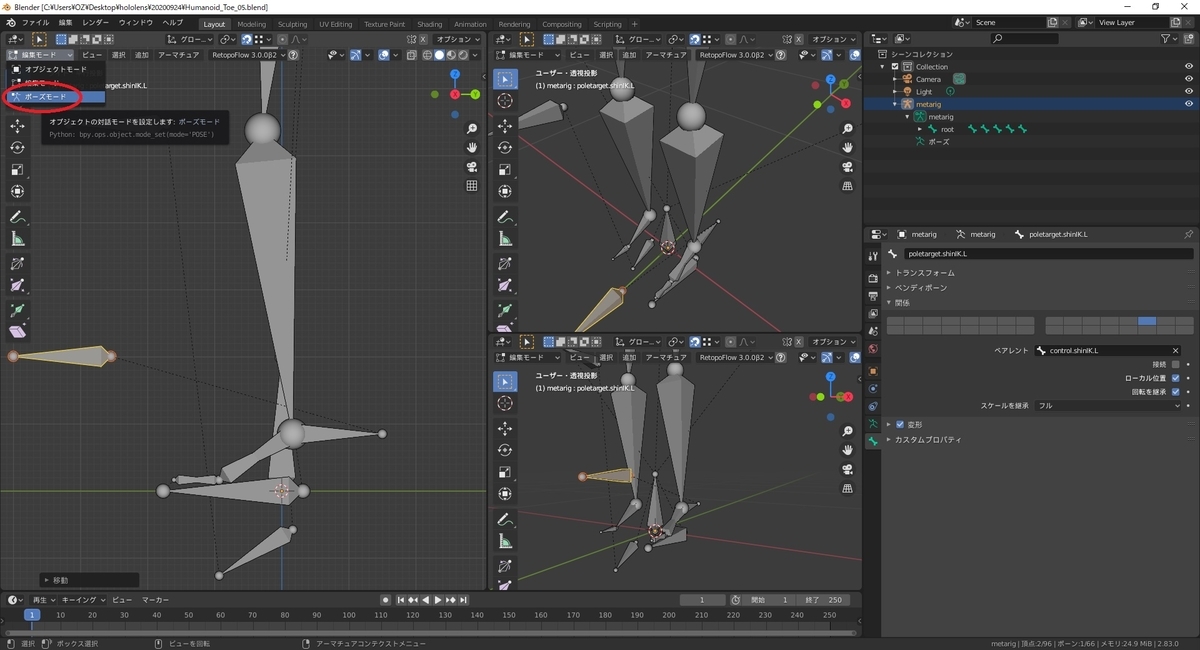
Task: Activate Select Box tool in bottom-right viewport
Action: point(505,381)
